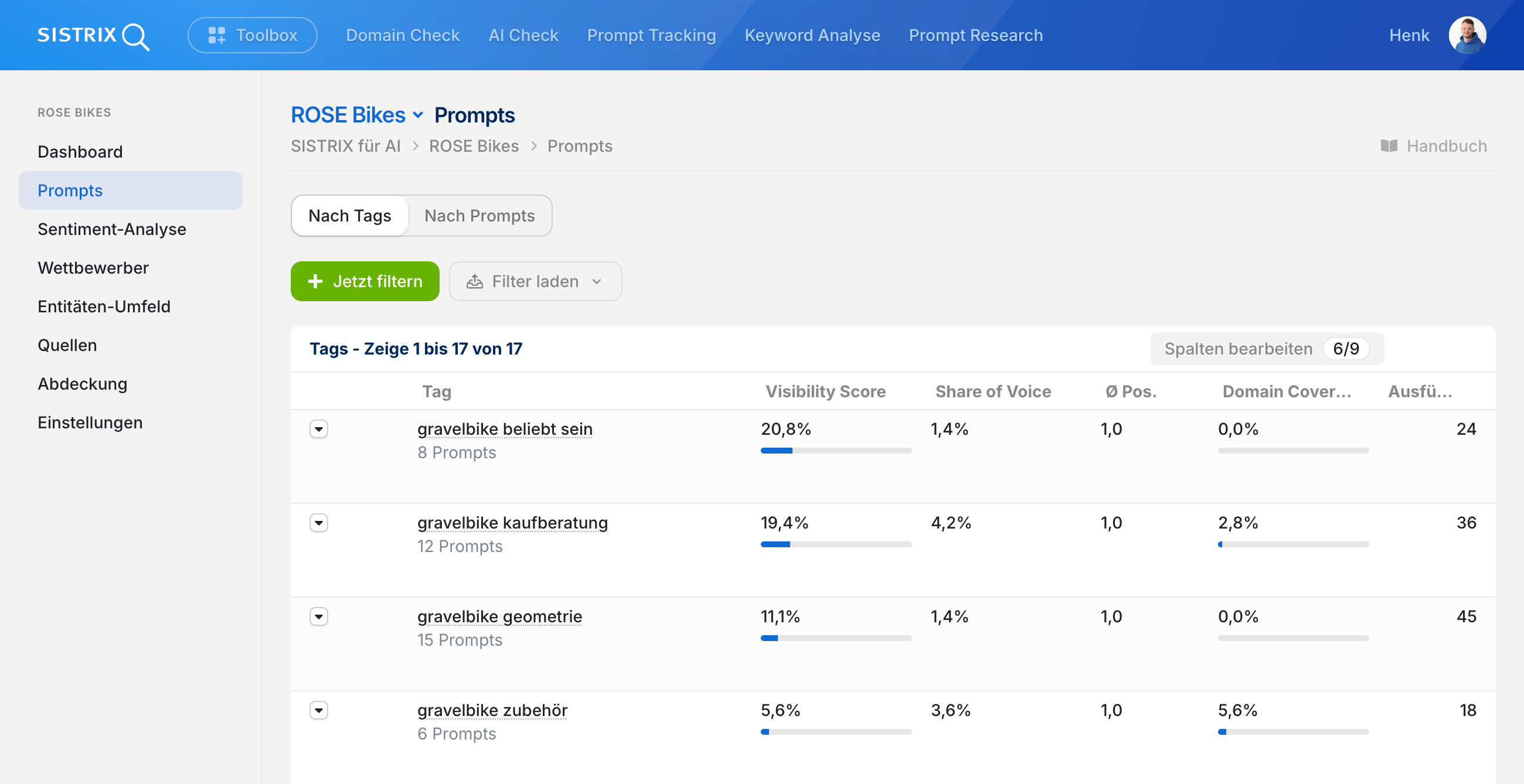Click Share of Voice value 4,2%

click(x=951, y=523)
